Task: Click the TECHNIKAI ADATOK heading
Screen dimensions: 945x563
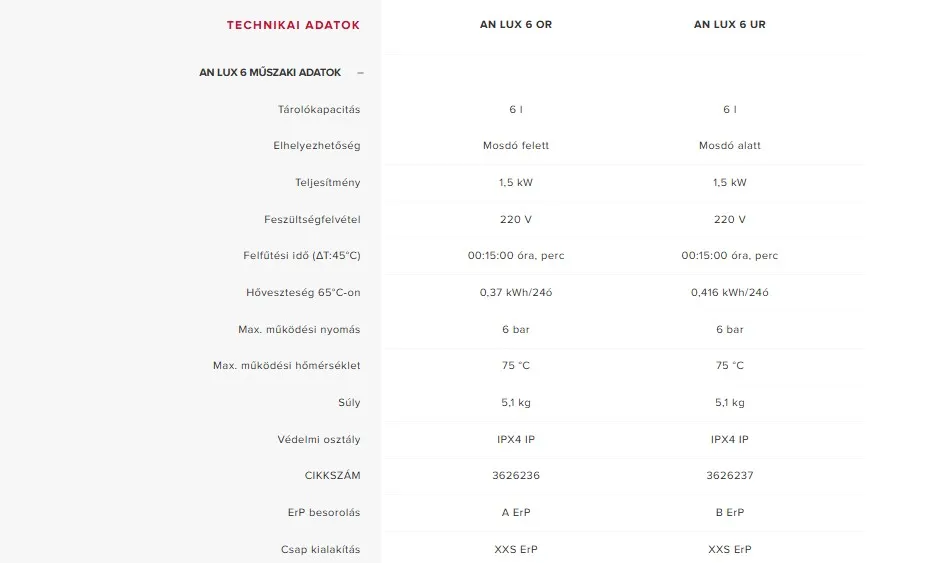Action: pos(294,25)
